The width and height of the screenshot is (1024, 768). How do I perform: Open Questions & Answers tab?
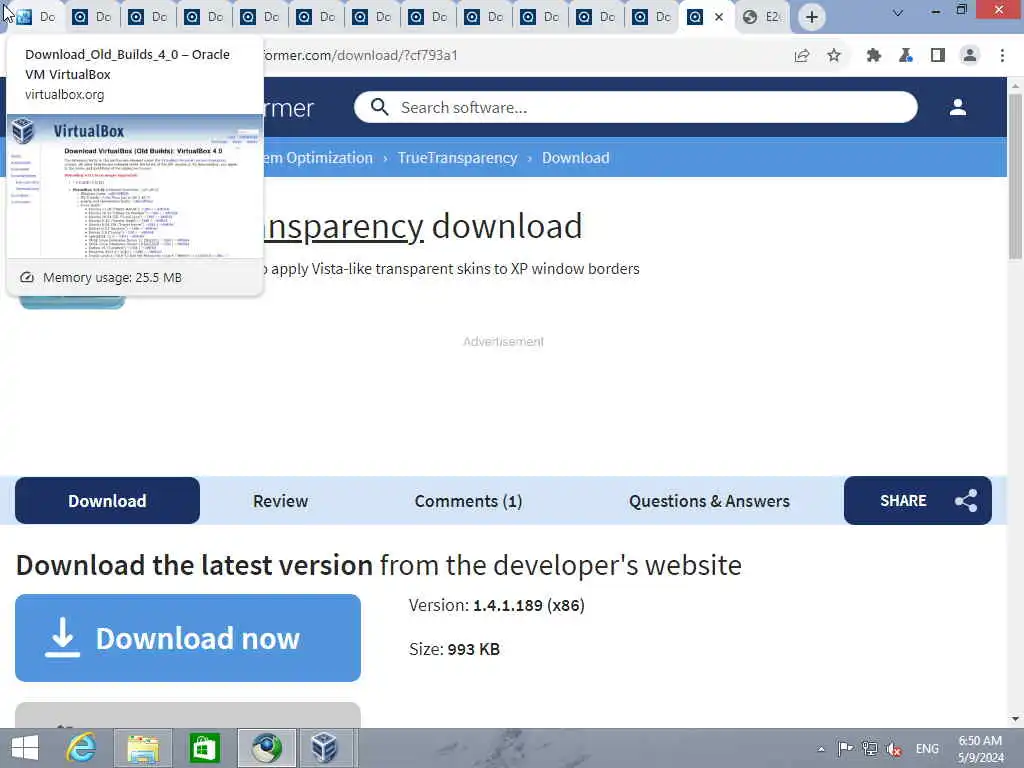[709, 501]
